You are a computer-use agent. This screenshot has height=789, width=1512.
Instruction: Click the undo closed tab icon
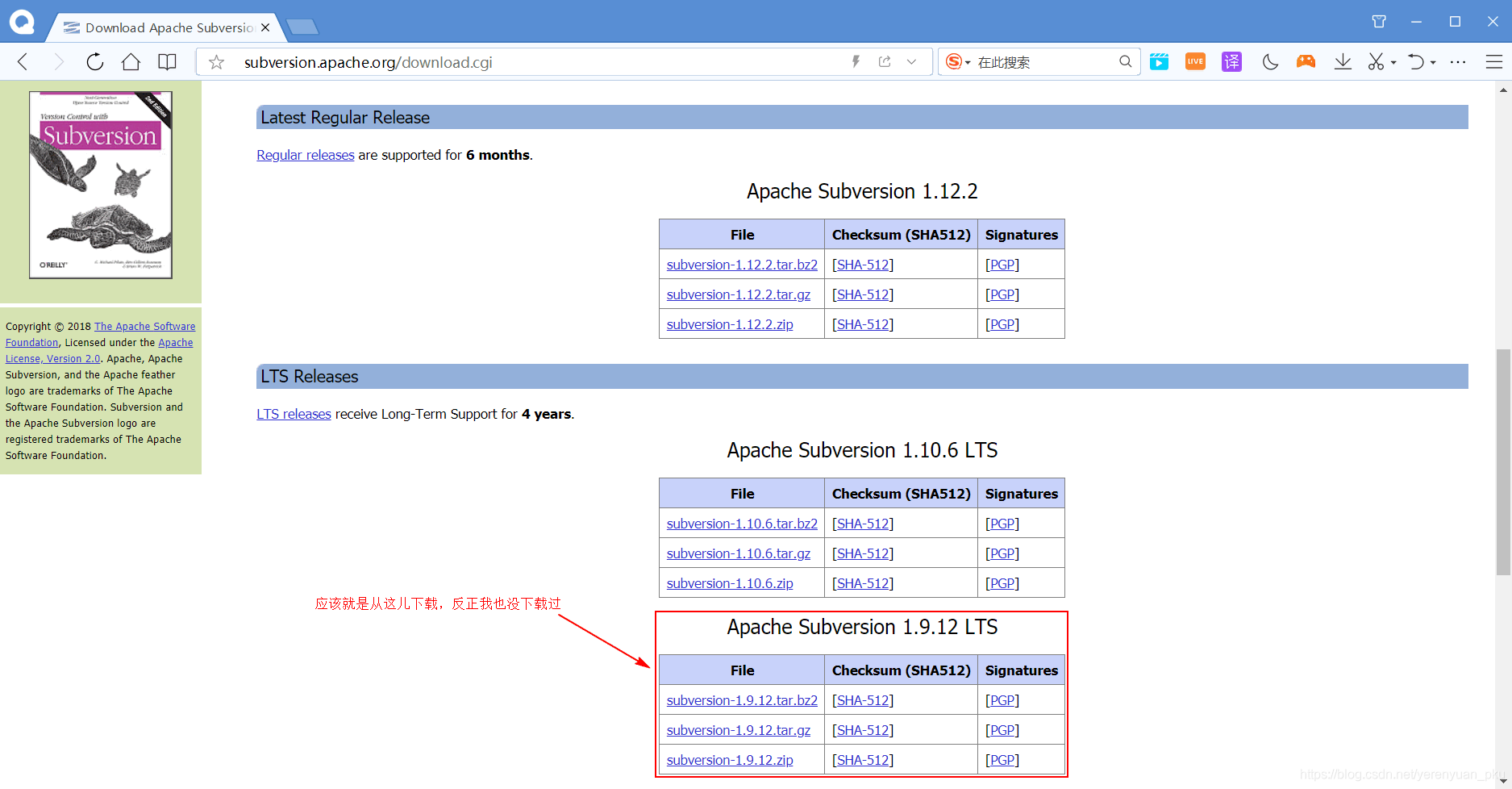(1416, 62)
